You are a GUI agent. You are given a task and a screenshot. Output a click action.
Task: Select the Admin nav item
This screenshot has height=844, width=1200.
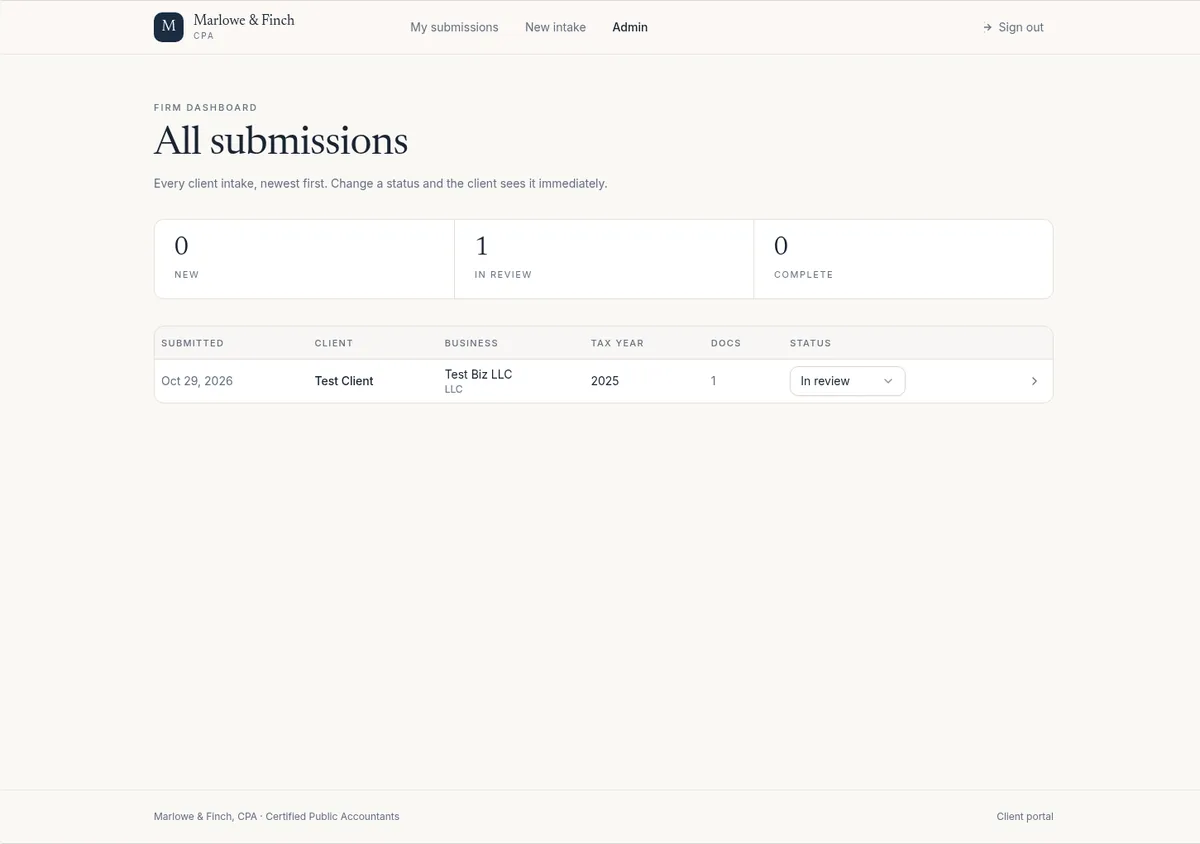tap(630, 27)
